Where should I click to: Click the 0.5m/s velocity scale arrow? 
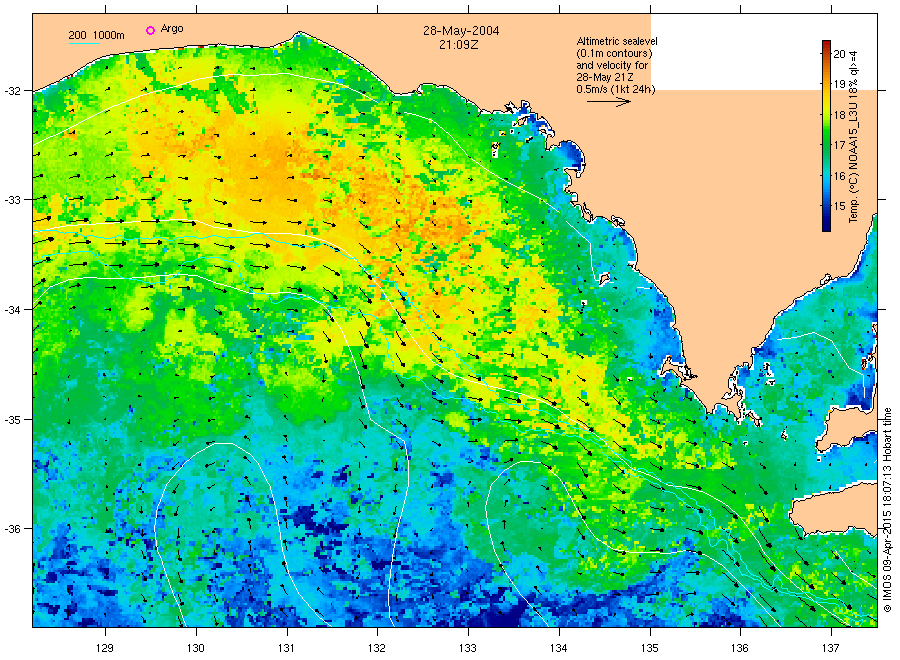pos(608,102)
